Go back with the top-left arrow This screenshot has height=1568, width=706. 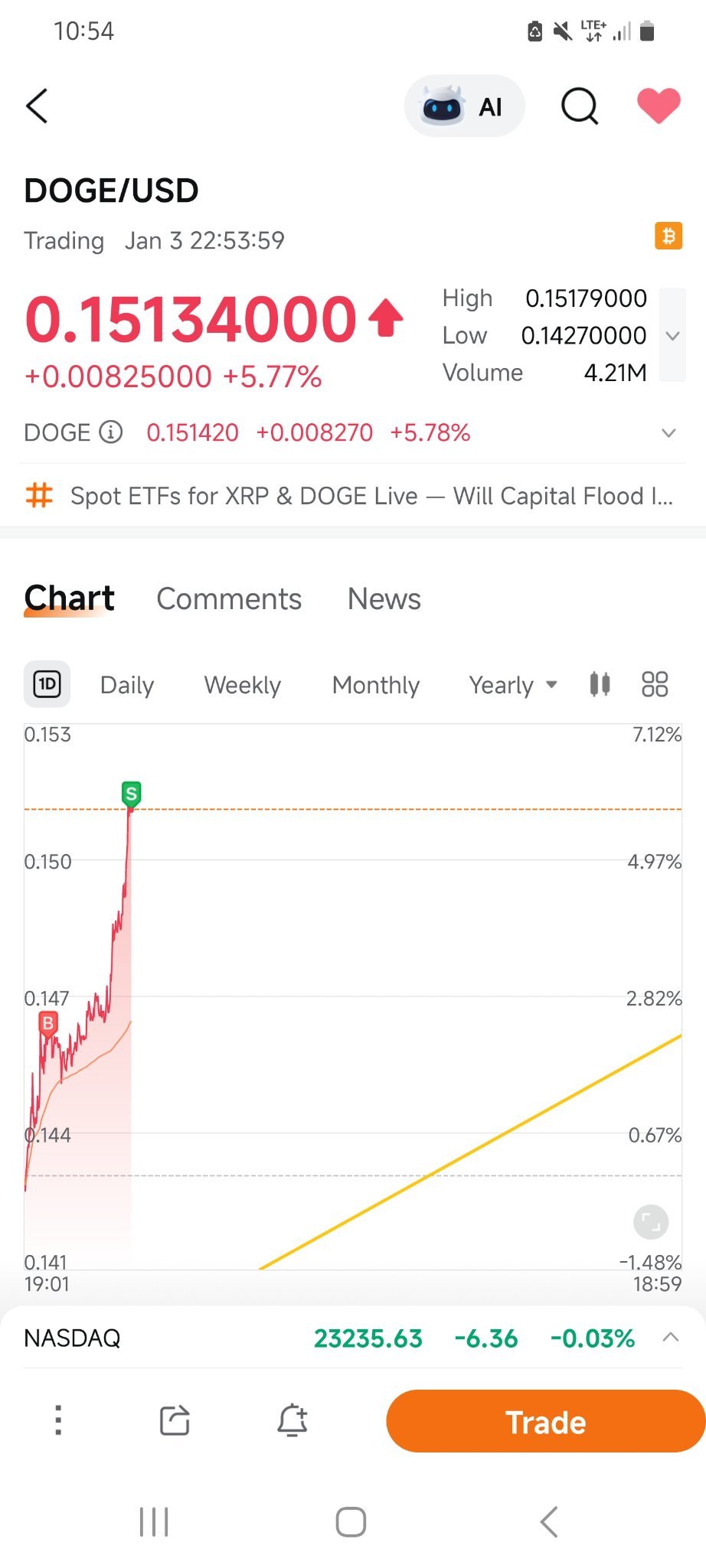(x=37, y=106)
